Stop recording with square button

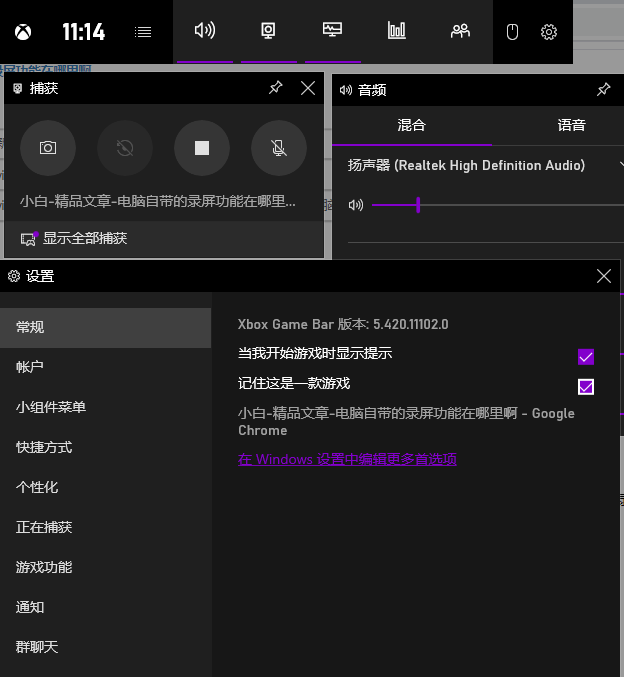click(x=202, y=148)
